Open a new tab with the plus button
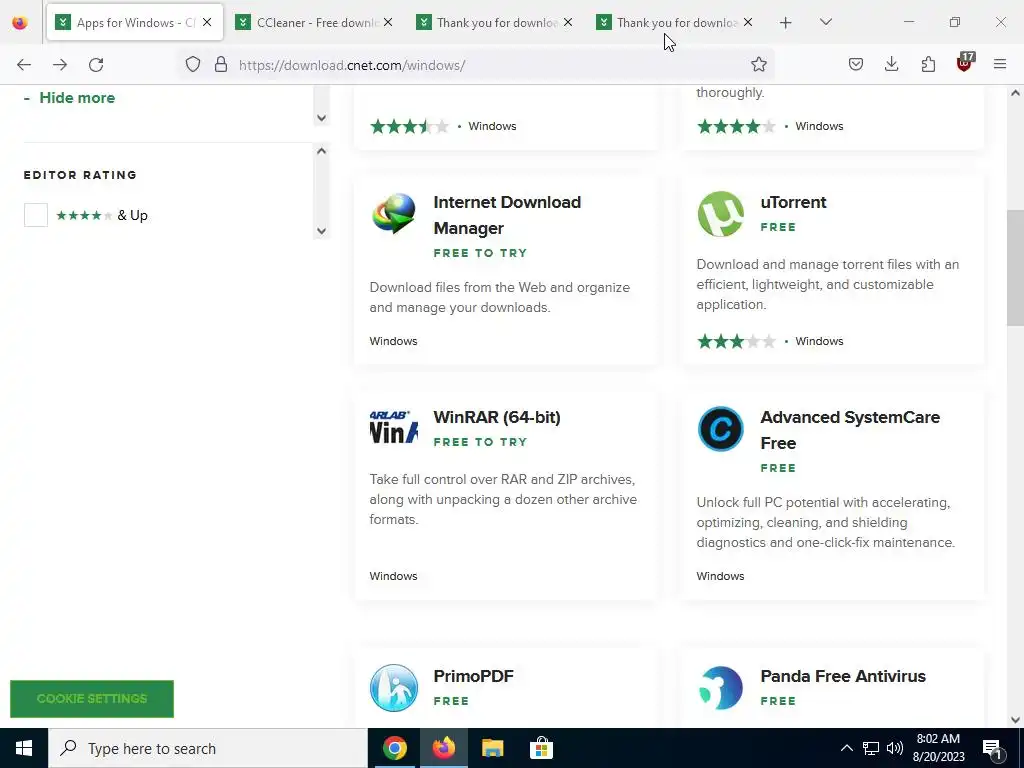Screen dimensions: 1024x768 coord(786,23)
